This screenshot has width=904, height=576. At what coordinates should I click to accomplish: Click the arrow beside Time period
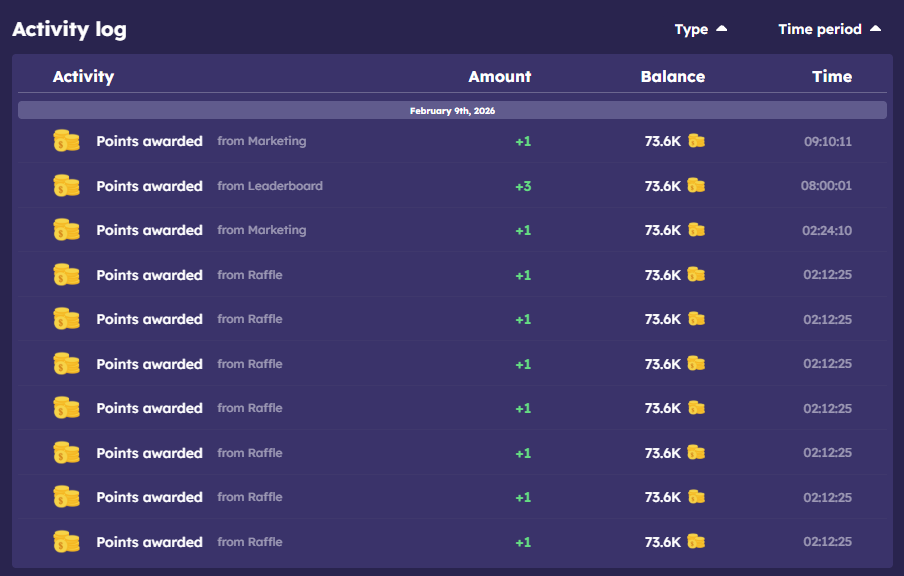[876, 29]
